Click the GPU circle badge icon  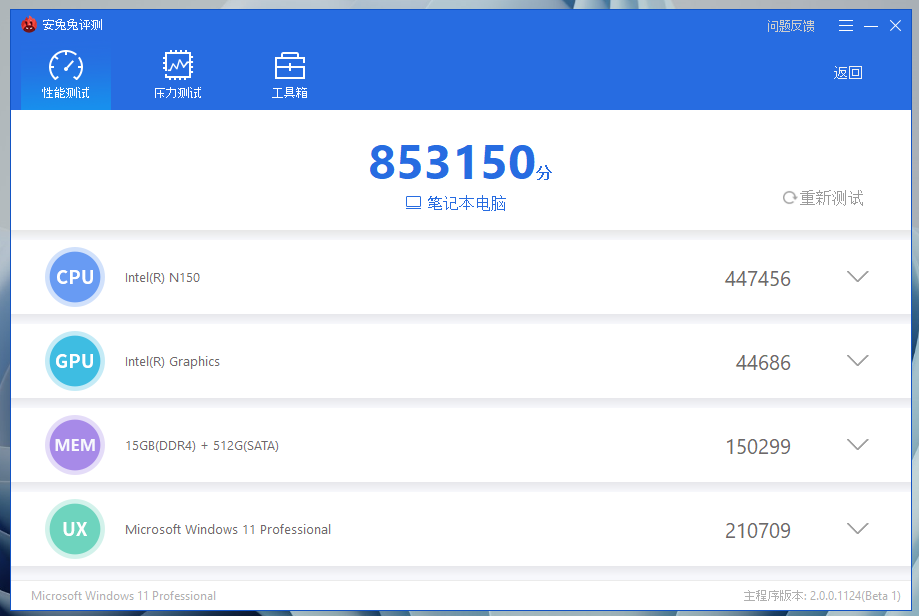click(75, 361)
